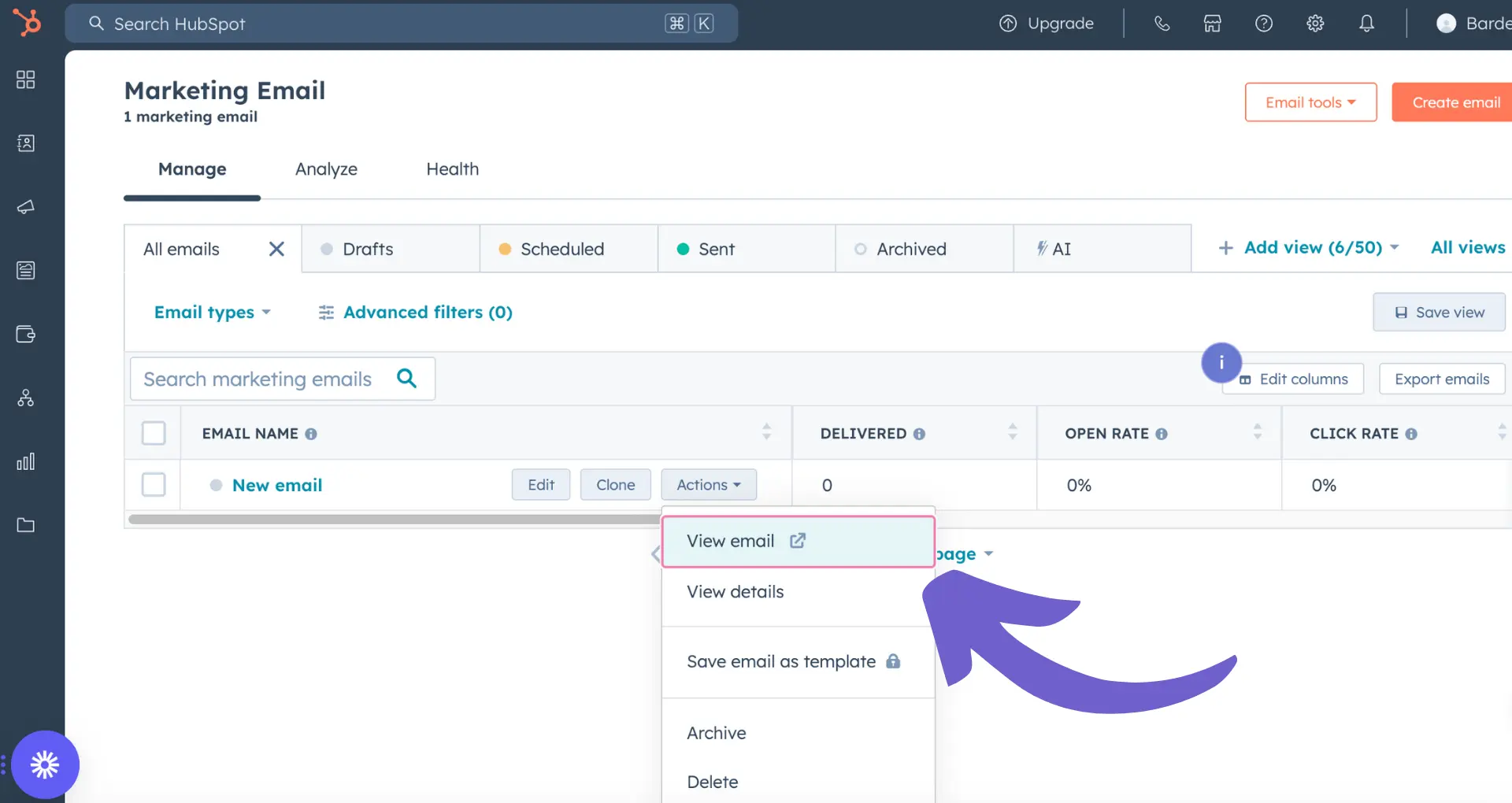This screenshot has height=803, width=1512.
Task: Click the info icon next to OPEN RATE
Action: coord(1162,434)
